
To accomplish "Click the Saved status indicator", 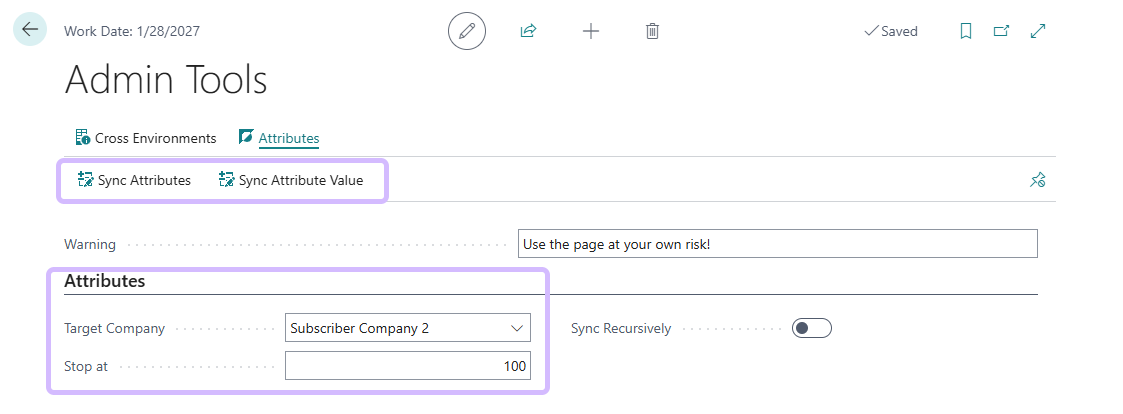I will pyautogui.click(x=890, y=31).
